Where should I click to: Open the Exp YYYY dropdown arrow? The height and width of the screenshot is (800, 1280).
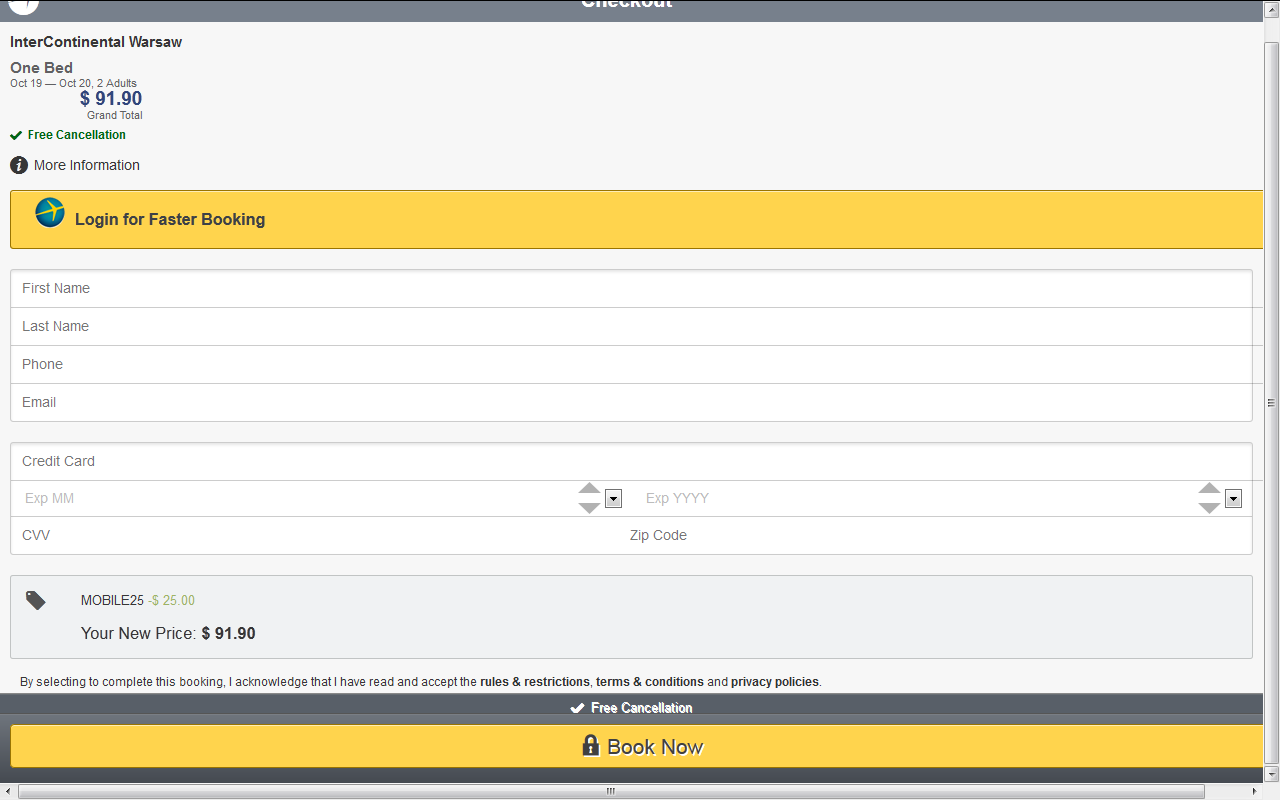1233,499
